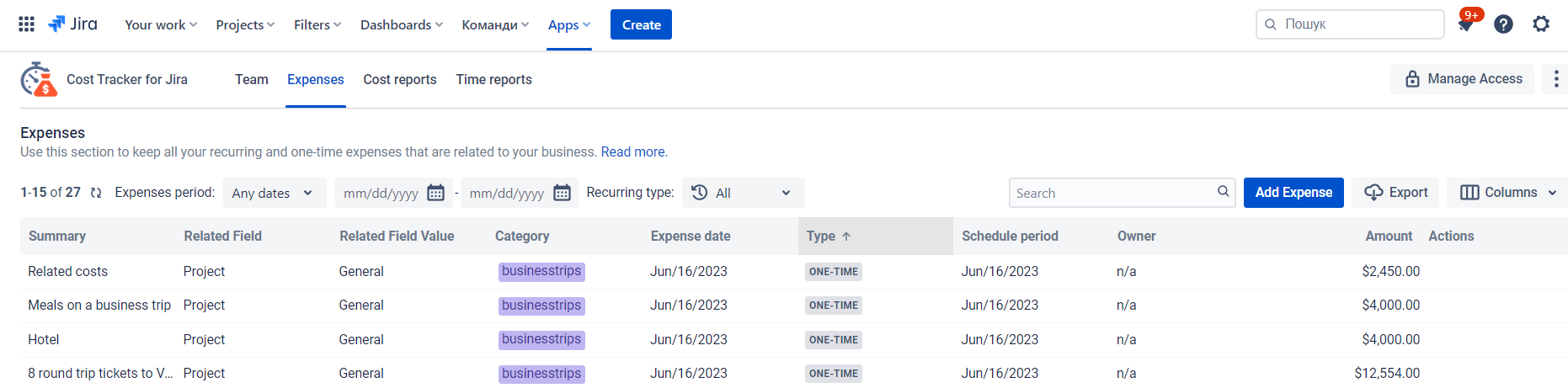This screenshot has height=388, width=1568.
Task: Open the Apps dropdown
Action: point(569,25)
